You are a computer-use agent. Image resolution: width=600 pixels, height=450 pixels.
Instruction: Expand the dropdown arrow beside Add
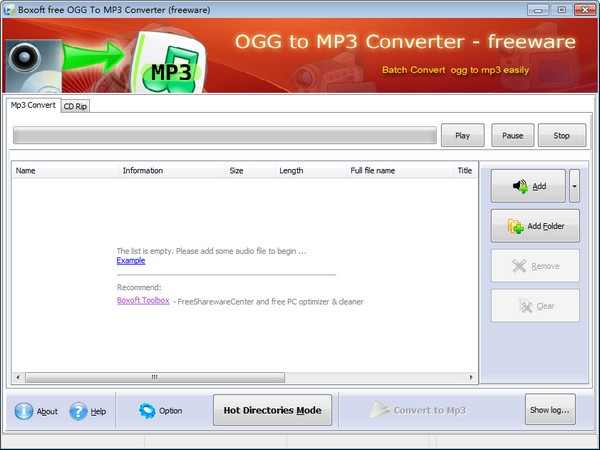tap(574, 186)
